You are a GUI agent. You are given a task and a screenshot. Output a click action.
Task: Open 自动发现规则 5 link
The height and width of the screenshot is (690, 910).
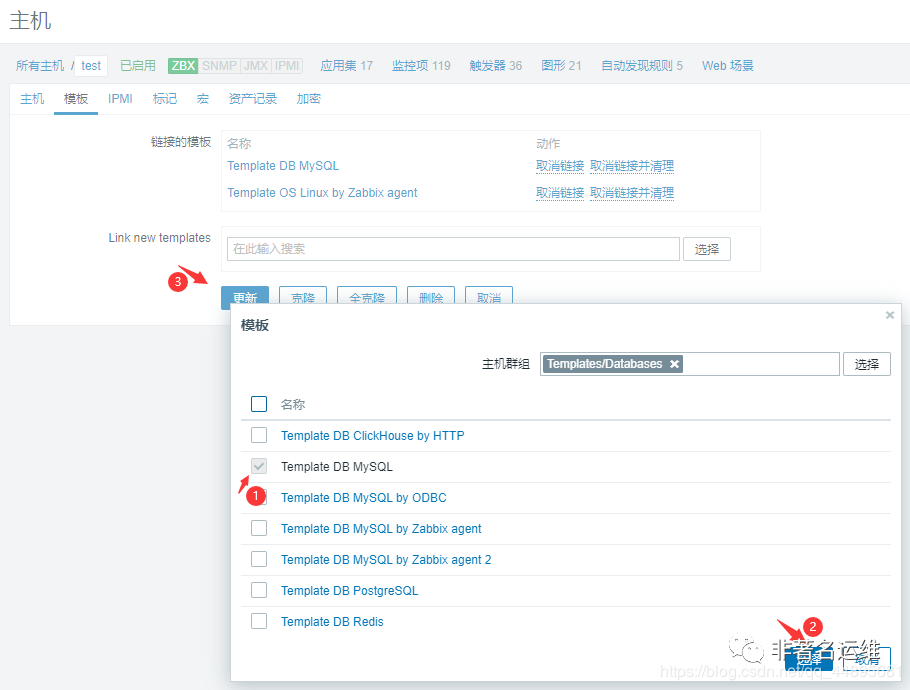click(x=642, y=66)
